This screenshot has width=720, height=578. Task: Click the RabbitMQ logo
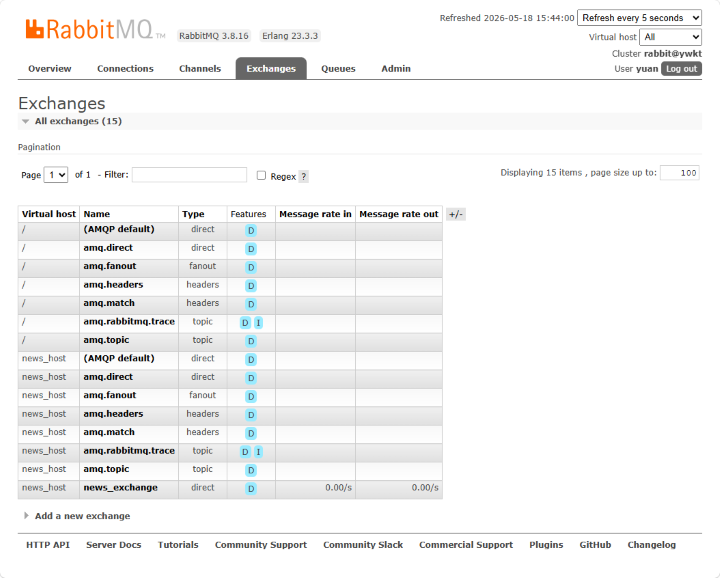pyautogui.click(x=95, y=29)
